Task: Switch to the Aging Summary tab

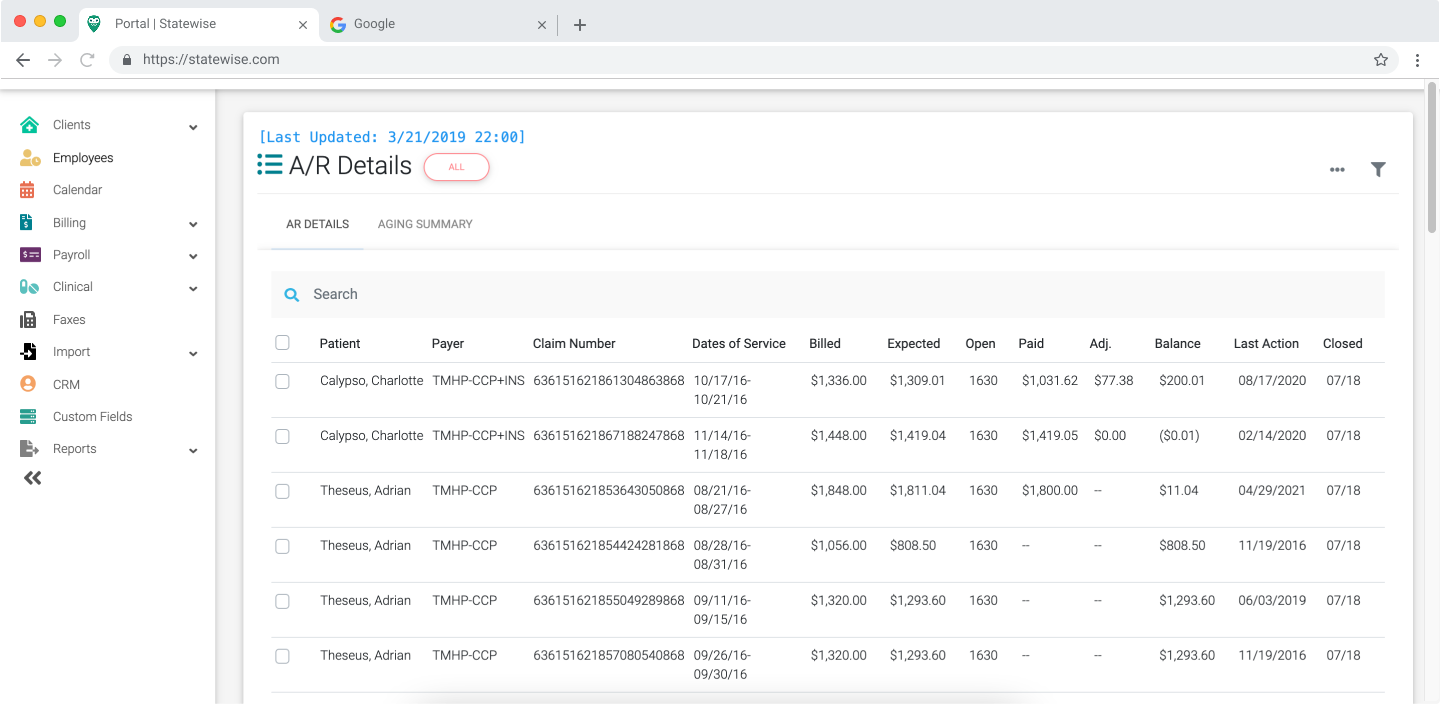Action: (x=425, y=224)
